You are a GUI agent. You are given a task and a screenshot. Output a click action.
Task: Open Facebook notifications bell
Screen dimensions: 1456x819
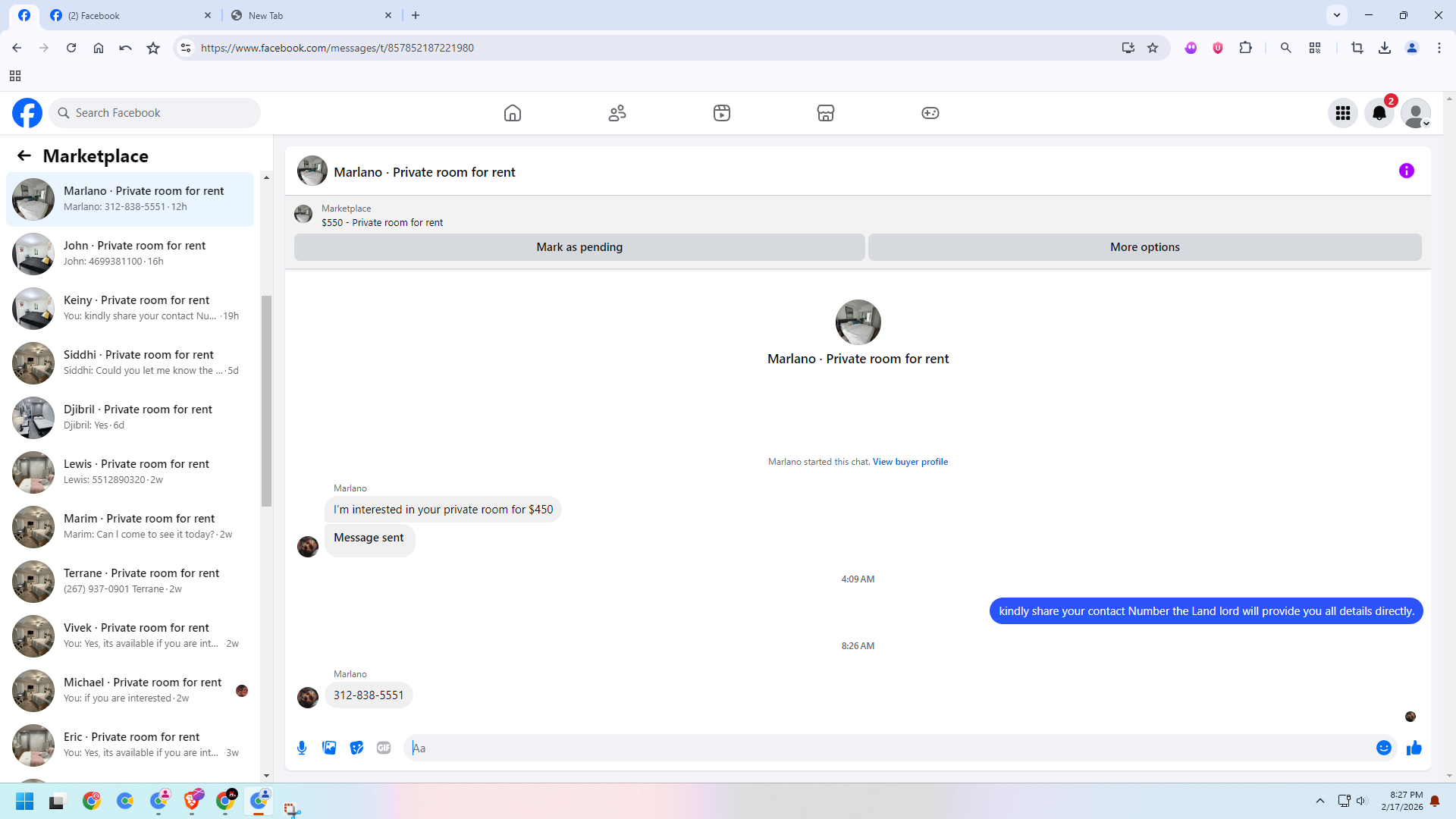click(x=1379, y=113)
